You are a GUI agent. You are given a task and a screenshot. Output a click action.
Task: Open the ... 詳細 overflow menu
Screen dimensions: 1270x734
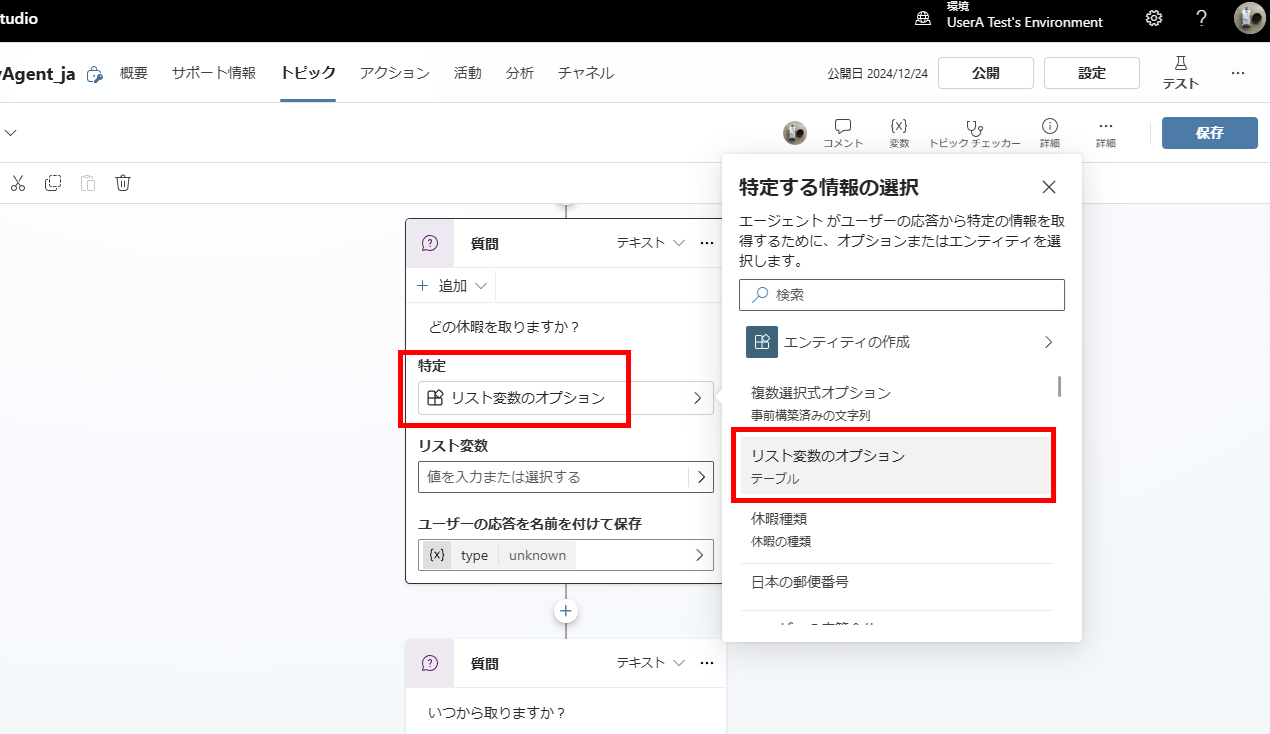click(x=1105, y=131)
